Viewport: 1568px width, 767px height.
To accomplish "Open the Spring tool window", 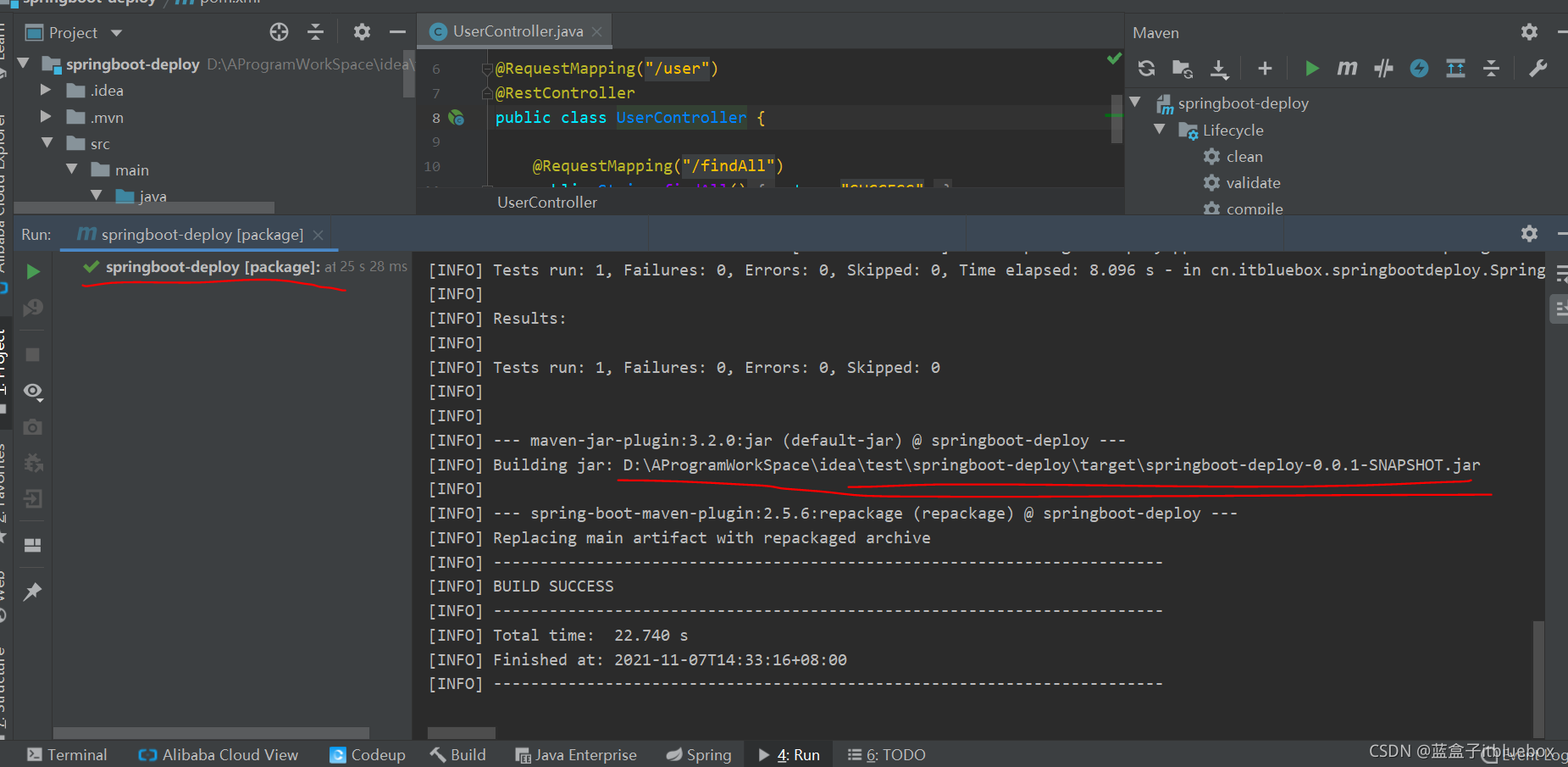I will point(699,754).
